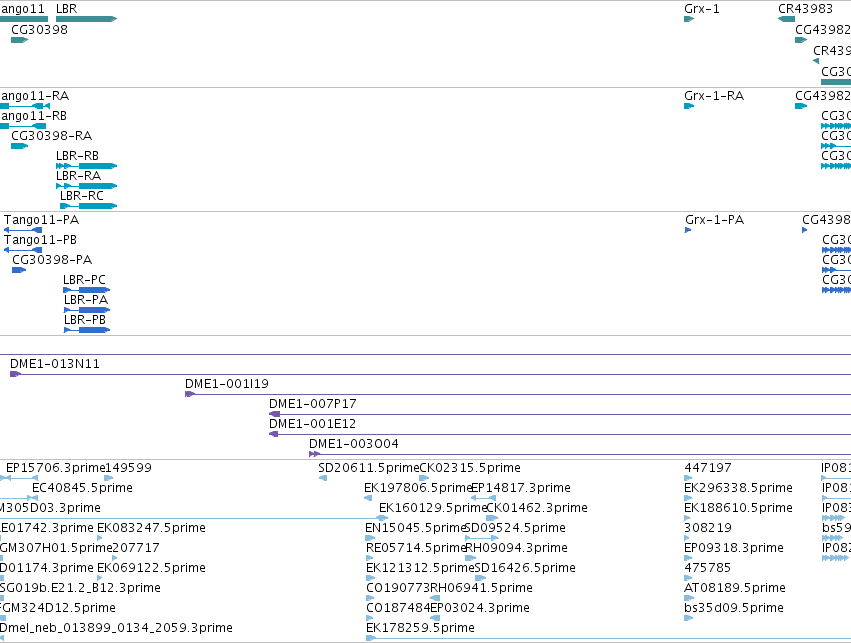Click EST label bs35d09.5prime

point(734,608)
